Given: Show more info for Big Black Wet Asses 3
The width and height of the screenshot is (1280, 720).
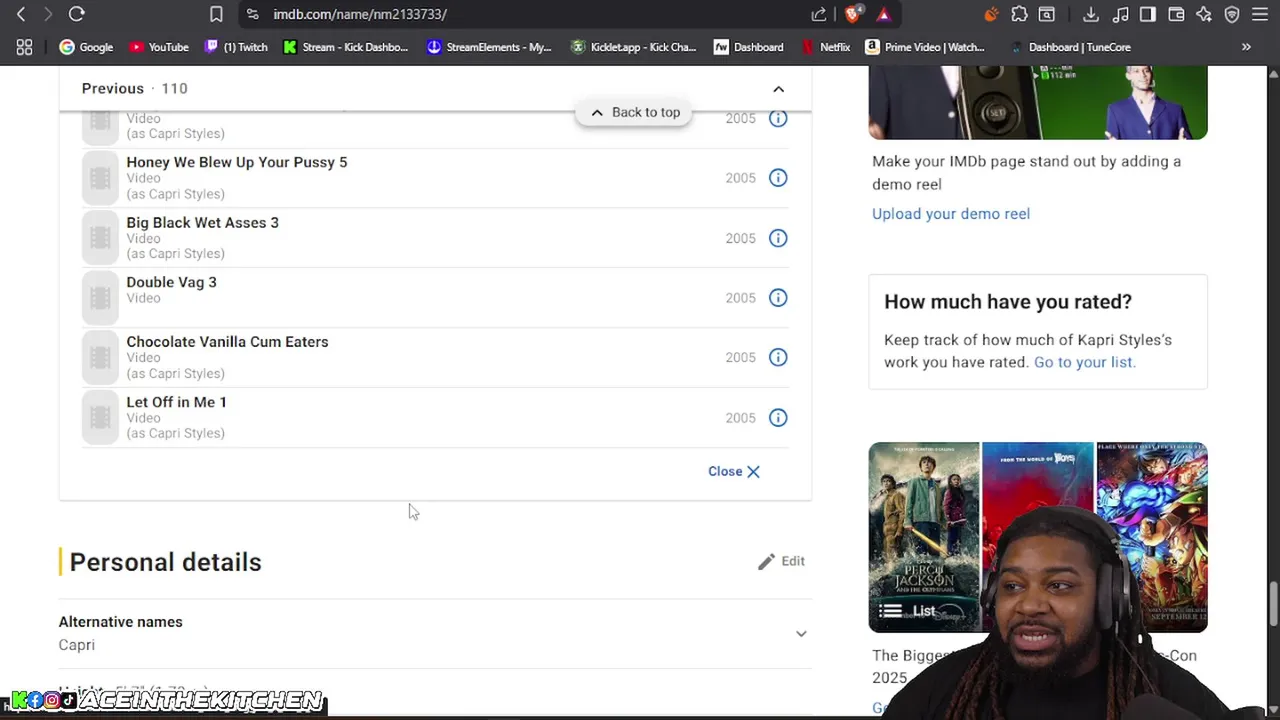Looking at the screenshot, I should pyautogui.click(x=778, y=238).
